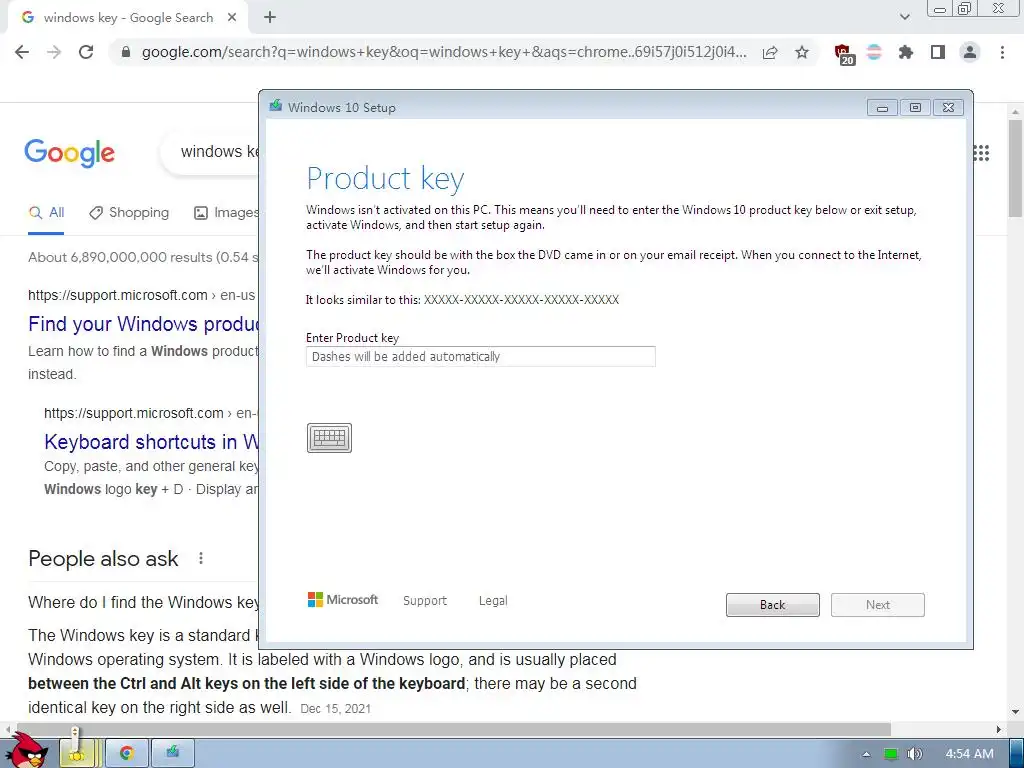This screenshot has width=1024, height=768.
Task: Open Keyboard shortcuts in Windows result
Action: tap(152, 442)
